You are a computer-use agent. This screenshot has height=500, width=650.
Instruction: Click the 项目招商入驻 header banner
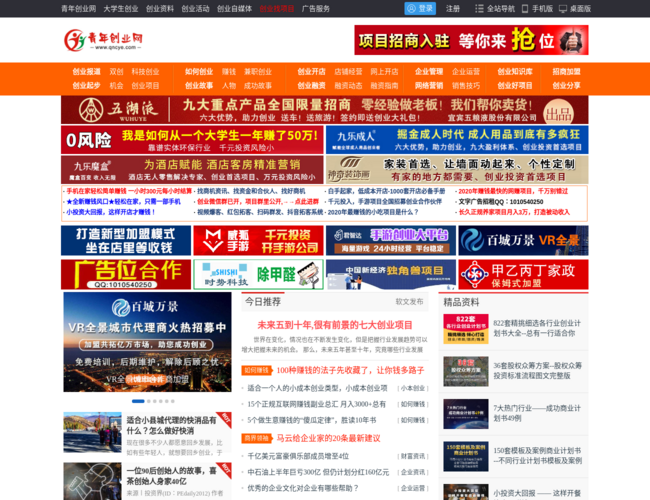click(x=471, y=40)
